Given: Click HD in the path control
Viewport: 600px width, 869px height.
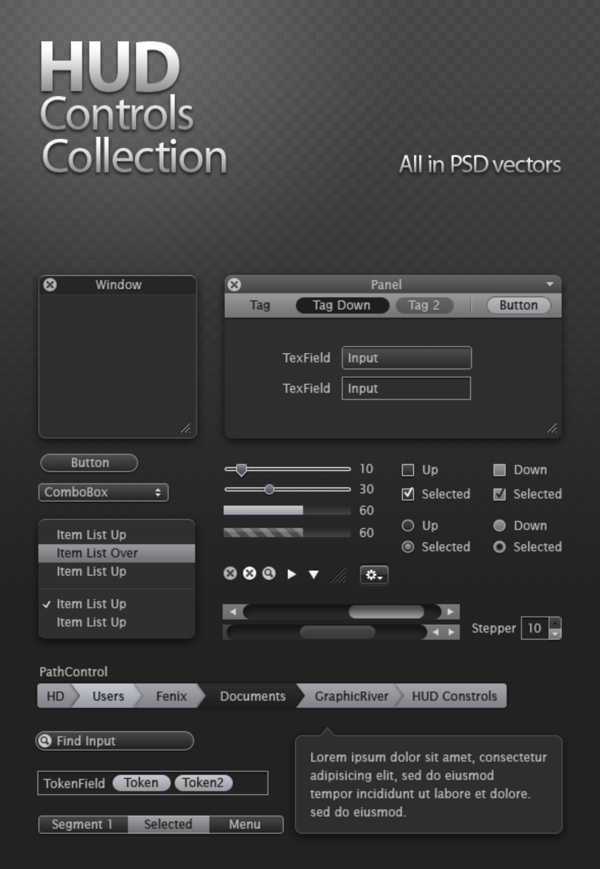Looking at the screenshot, I should 55,696.
